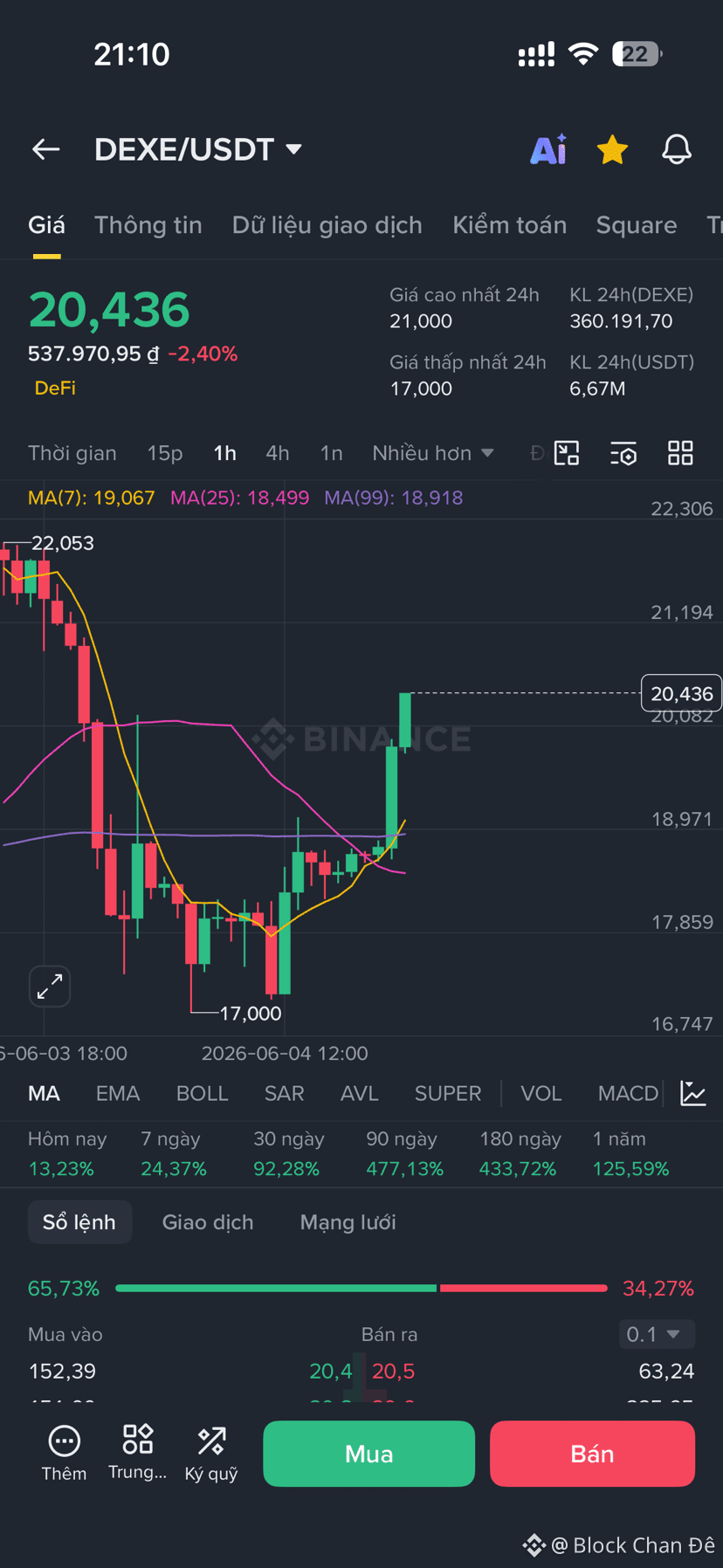
Task: Switch to the Giao dịch tab
Action: pyautogui.click(x=208, y=1222)
